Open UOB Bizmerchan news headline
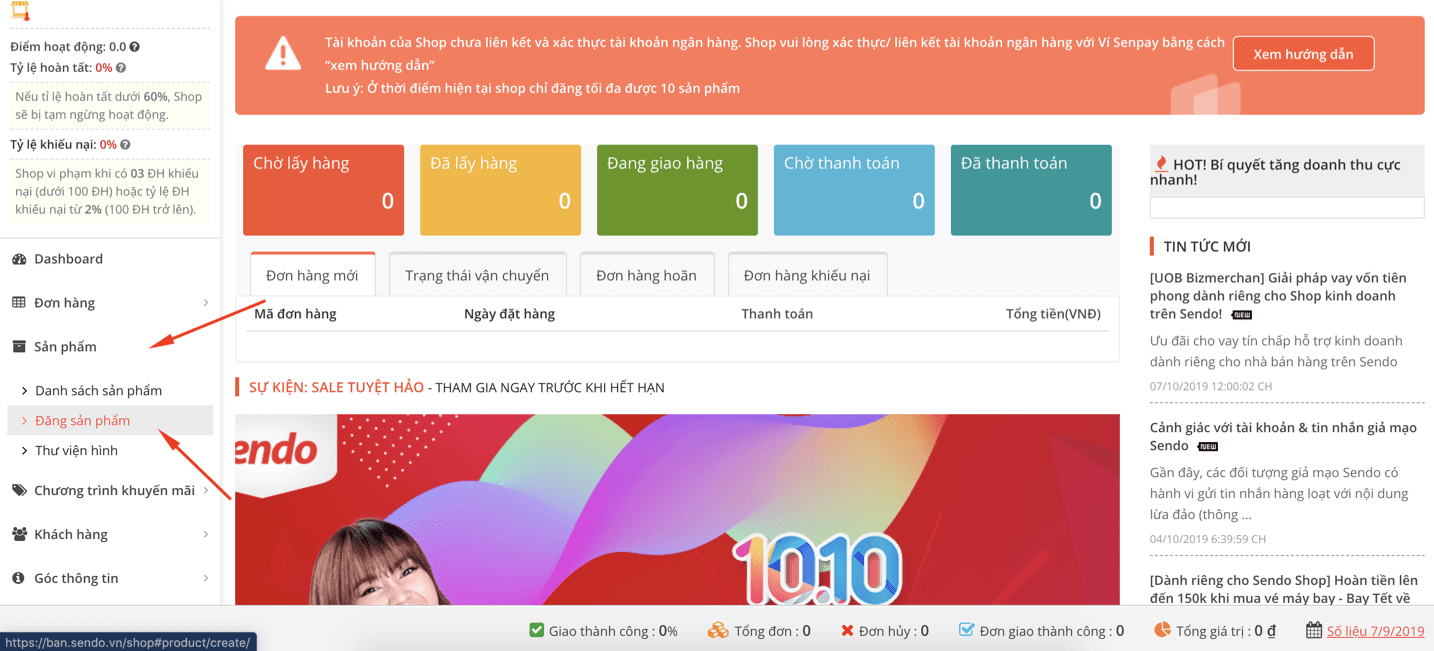The height and width of the screenshot is (651, 1434). 1279,296
